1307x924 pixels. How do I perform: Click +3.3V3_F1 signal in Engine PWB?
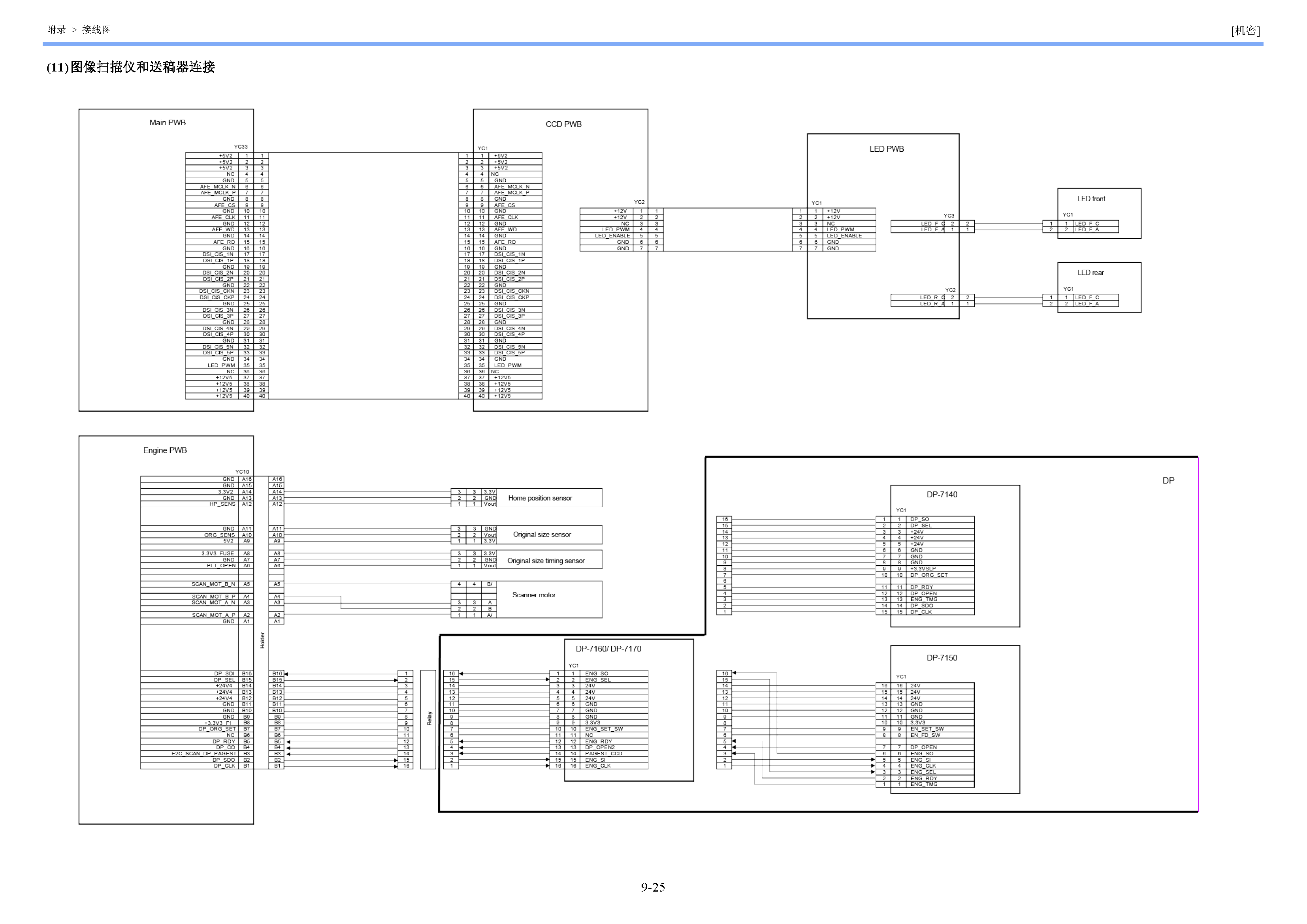(x=218, y=723)
